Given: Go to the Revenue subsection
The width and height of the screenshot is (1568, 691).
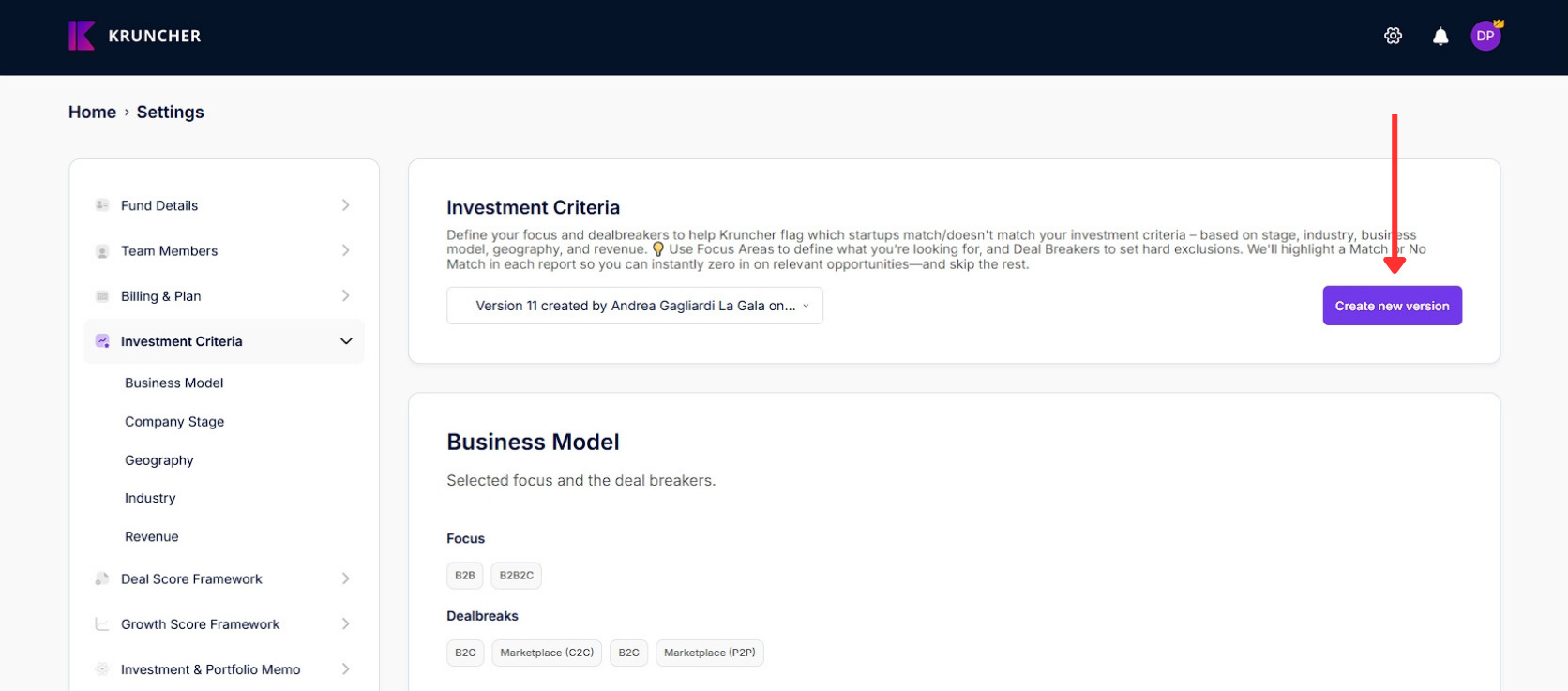Looking at the screenshot, I should [x=151, y=536].
